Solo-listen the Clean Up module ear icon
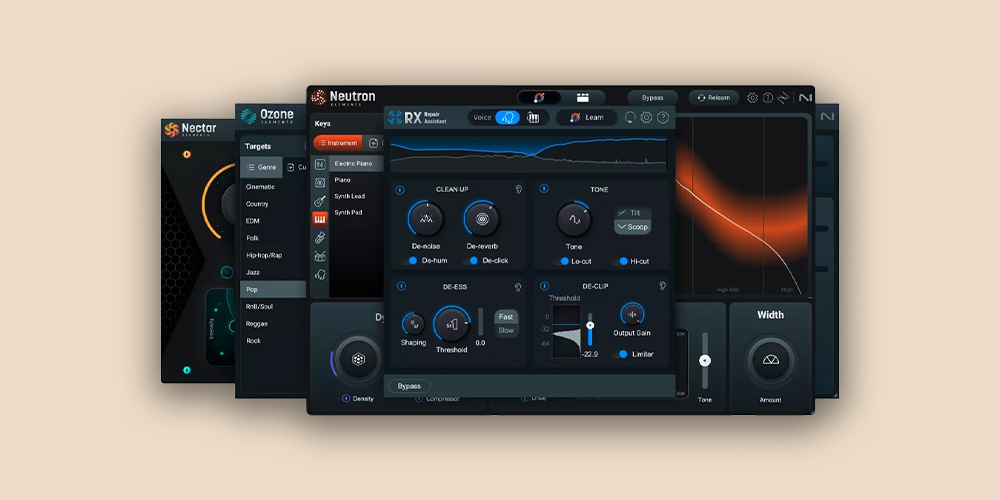The image size is (1000, 500). click(518, 189)
